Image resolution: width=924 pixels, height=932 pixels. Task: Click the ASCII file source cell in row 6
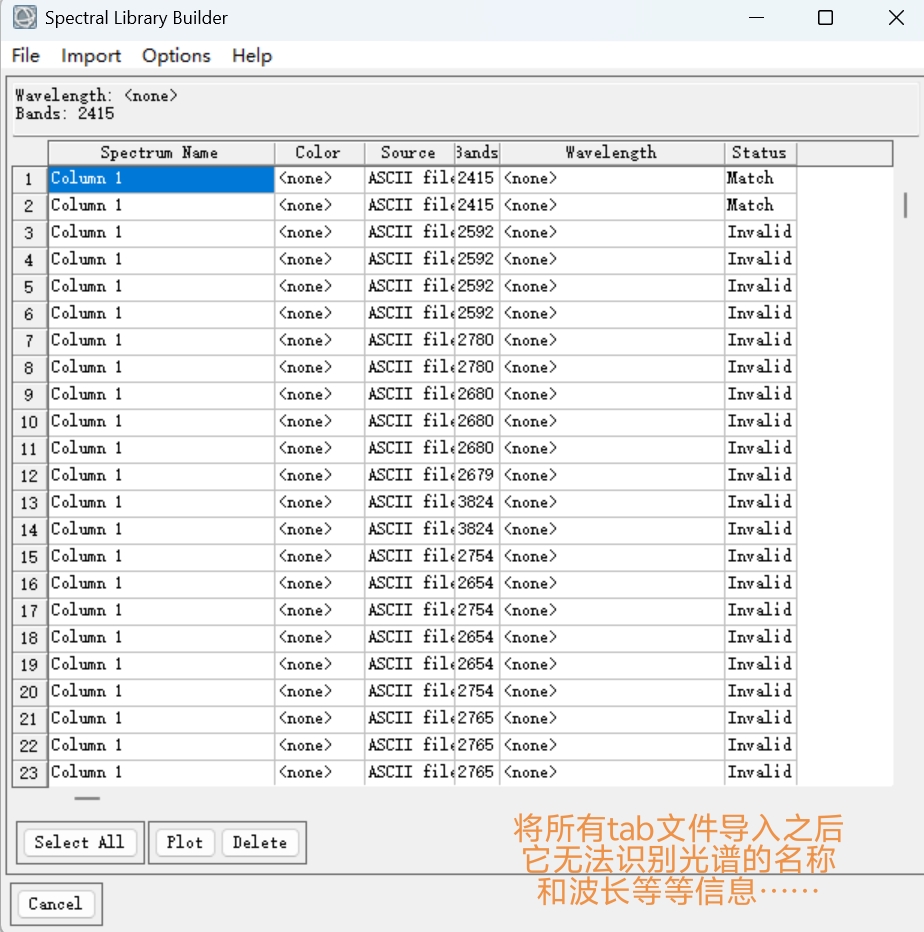pos(409,313)
